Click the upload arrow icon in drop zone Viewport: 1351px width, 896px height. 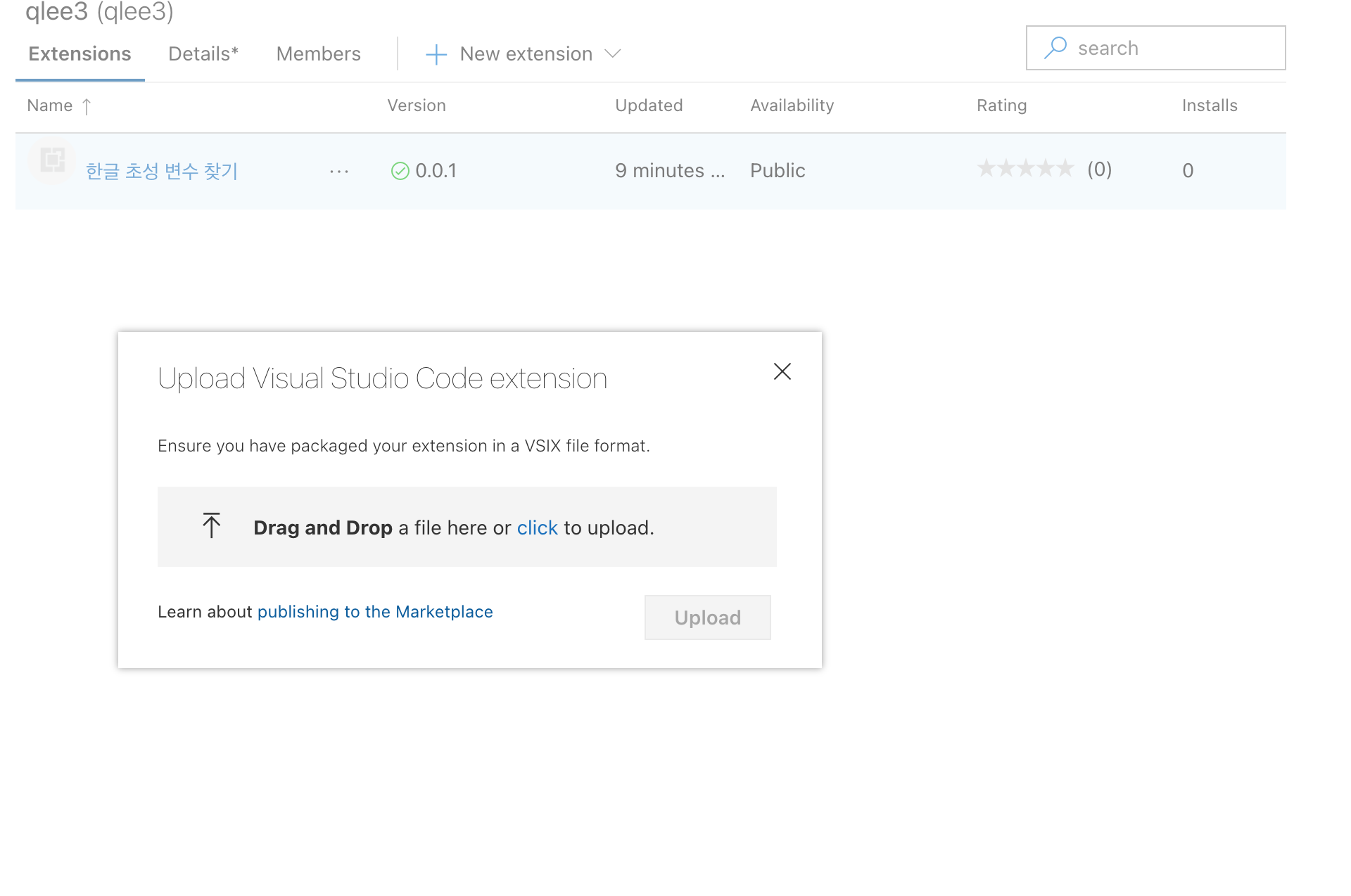(211, 525)
